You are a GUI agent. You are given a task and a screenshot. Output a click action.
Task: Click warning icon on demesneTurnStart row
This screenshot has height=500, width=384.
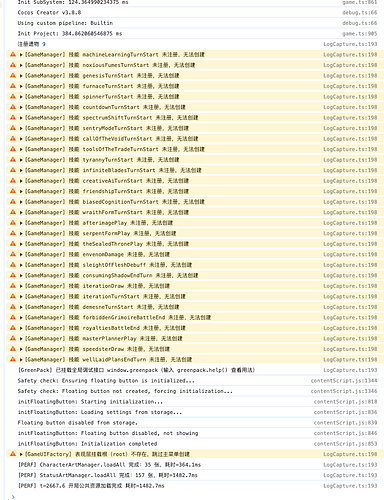point(13,307)
